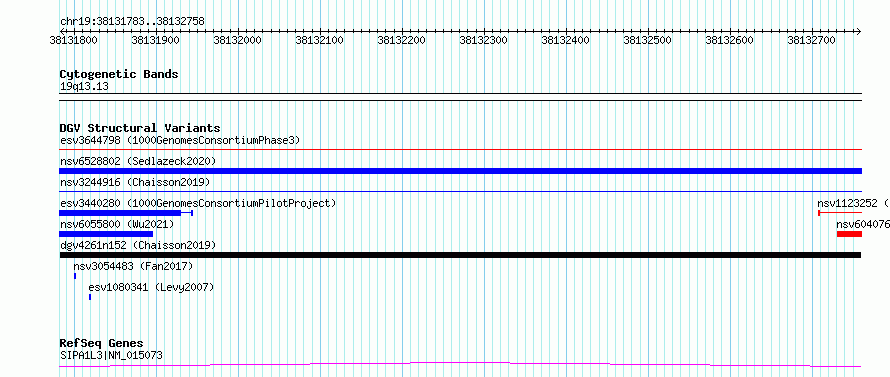
Task: Click the small blue nsv3054483 mark
Action: pyautogui.click(x=75, y=276)
